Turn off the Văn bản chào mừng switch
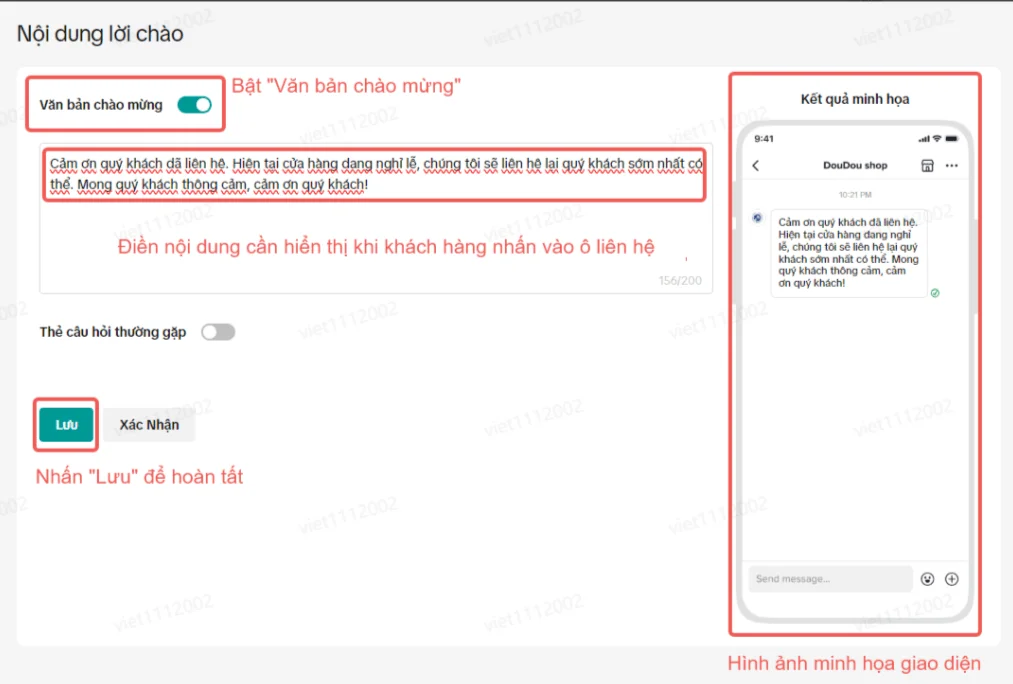Screen dimensions: 1013x684 tap(194, 105)
